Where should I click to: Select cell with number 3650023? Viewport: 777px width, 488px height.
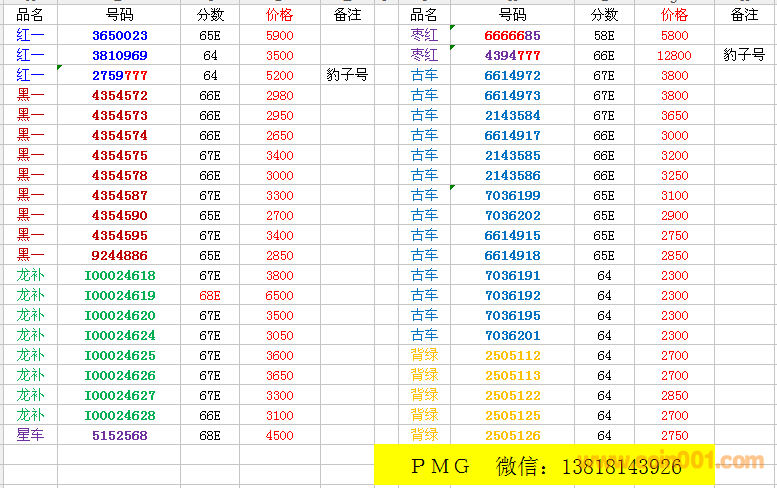pos(119,35)
